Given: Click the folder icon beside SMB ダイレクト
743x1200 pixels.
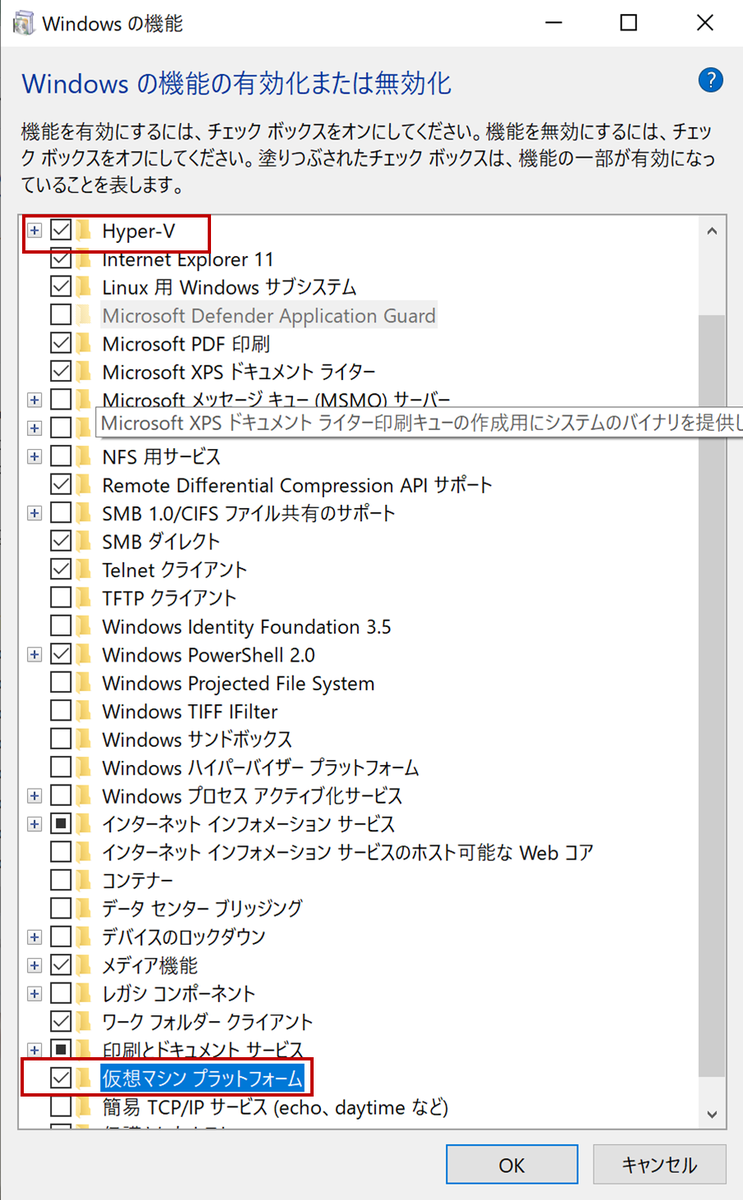Looking at the screenshot, I should [86, 541].
